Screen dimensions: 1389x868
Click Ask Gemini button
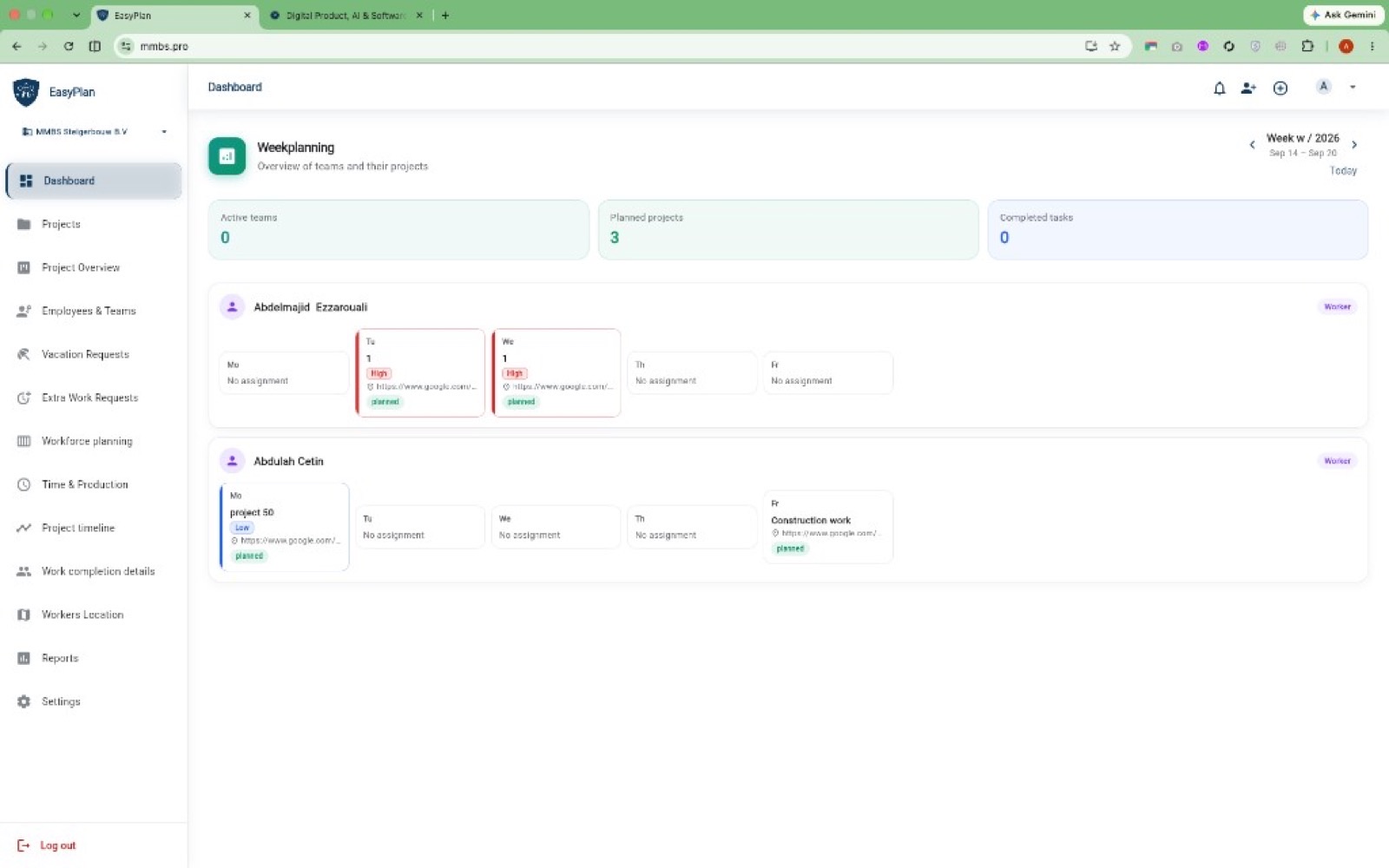(1343, 15)
